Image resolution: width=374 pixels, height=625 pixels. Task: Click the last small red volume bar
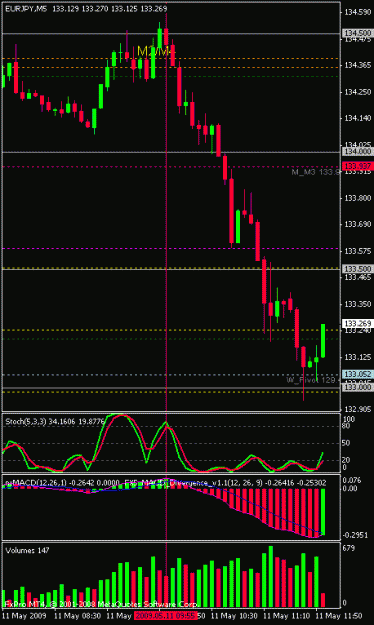tap(323, 599)
